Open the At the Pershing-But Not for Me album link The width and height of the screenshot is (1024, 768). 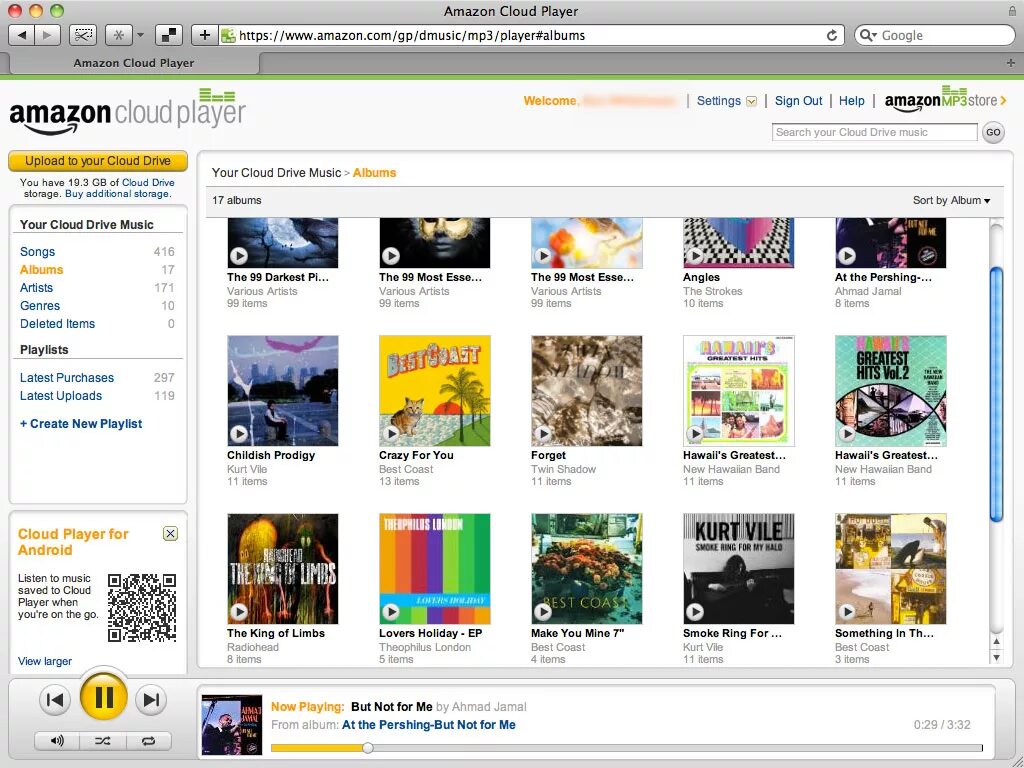tap(428, 725)
